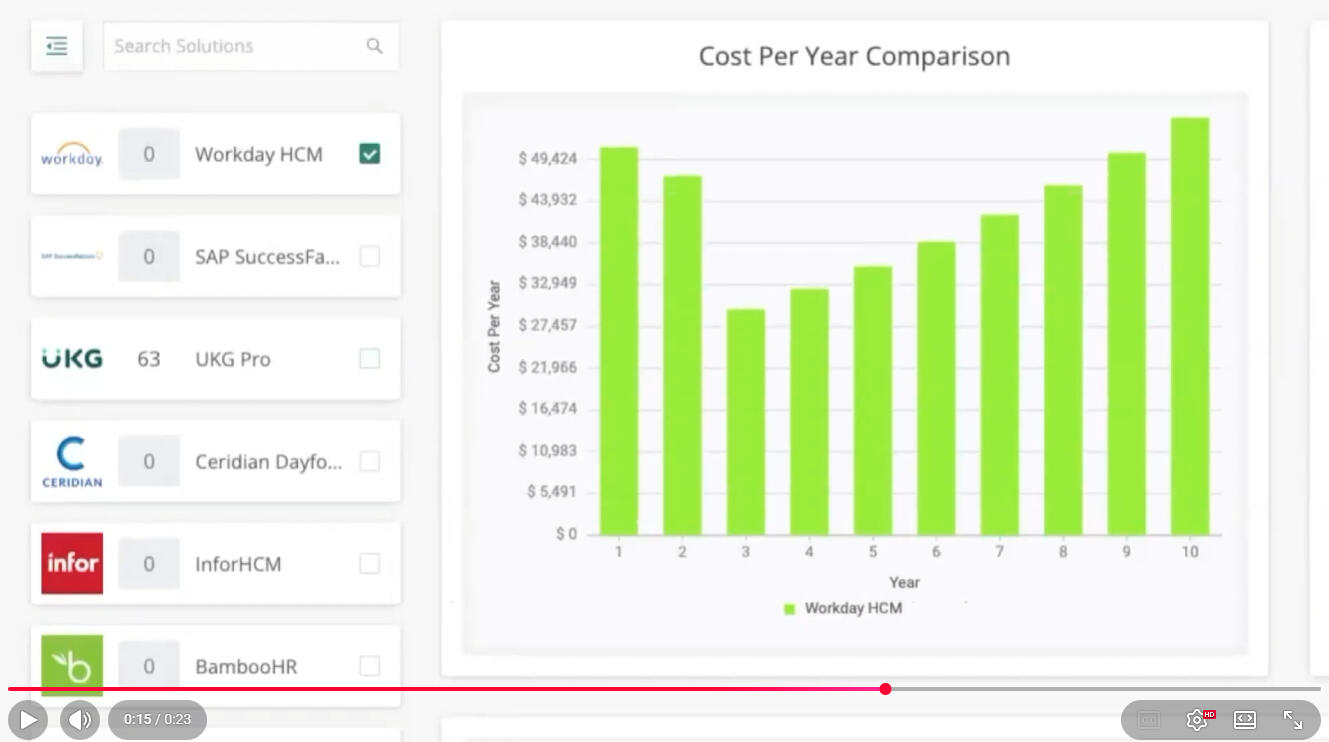
Task: Click the Year 3 bar
Action: click(746, 422)
